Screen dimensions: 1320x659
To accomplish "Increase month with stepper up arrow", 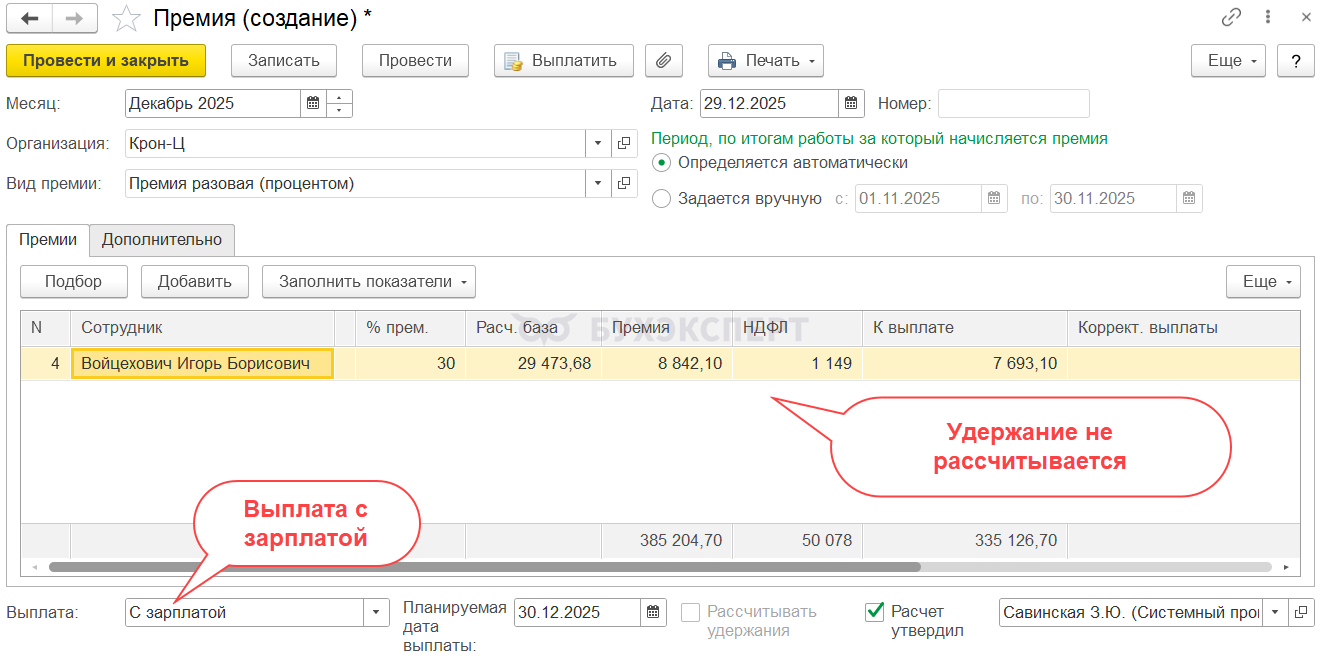I will point(340,97).
